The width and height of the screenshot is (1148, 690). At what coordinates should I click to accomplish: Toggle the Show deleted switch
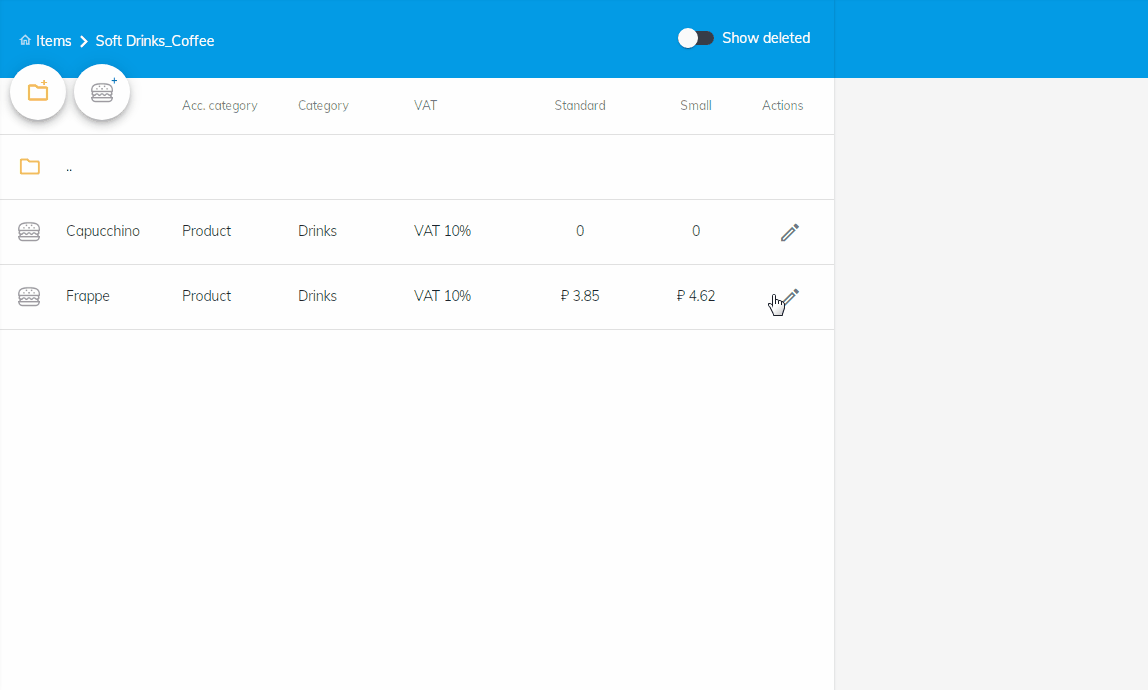[x=696, y=38]
